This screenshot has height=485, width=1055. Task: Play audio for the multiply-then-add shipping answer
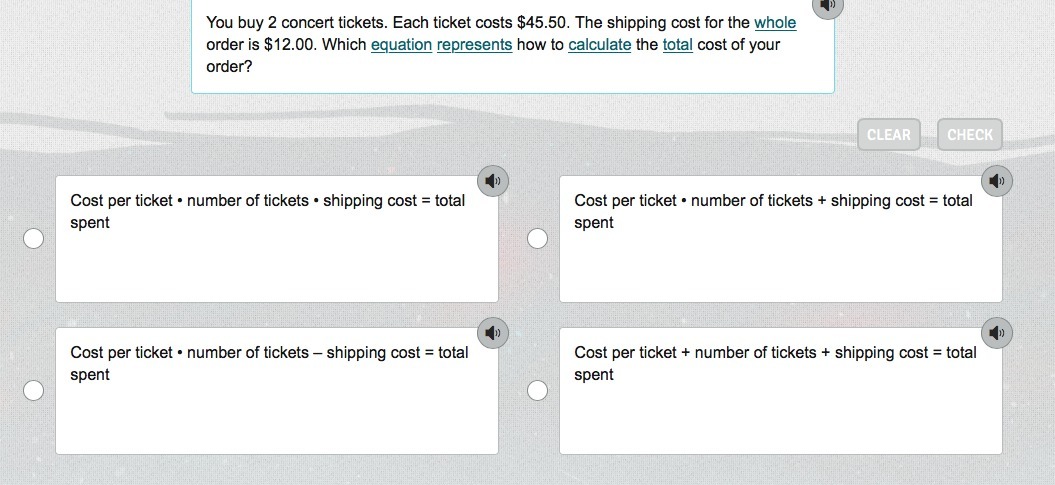(996, 181)
